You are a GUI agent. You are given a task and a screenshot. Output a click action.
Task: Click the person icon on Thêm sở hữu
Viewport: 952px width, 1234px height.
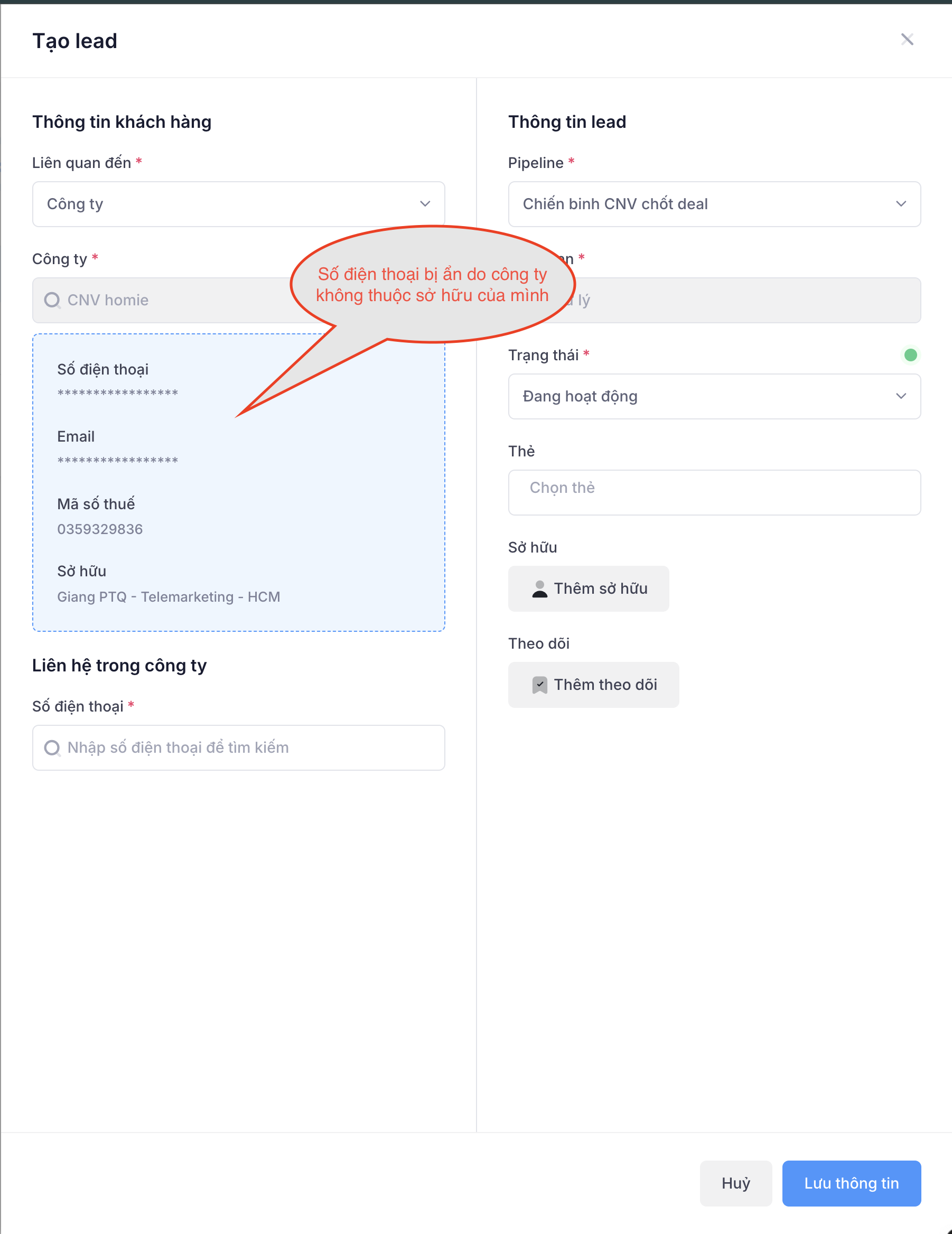coord(539,589)
